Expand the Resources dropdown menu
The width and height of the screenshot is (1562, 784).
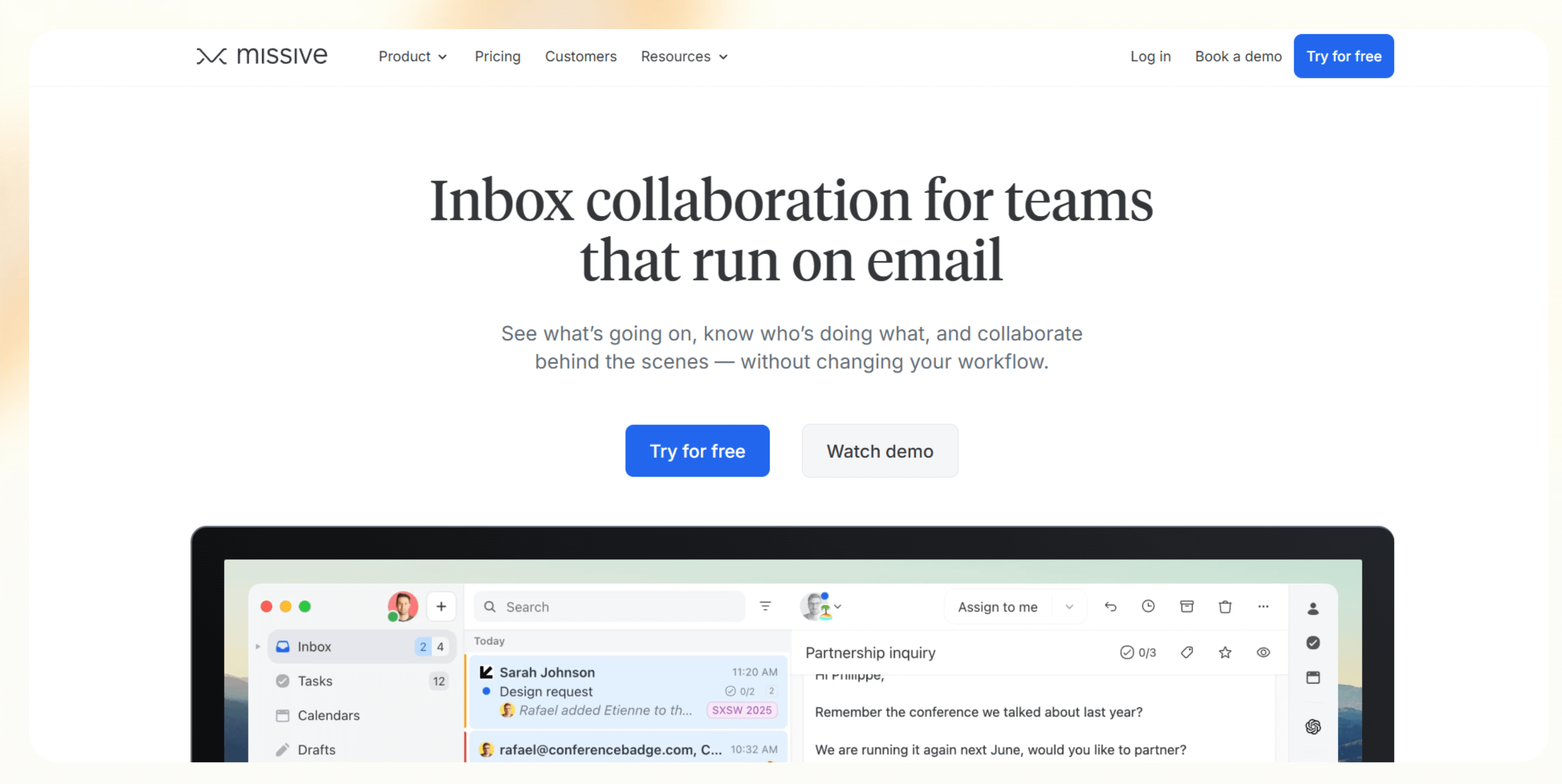point(684,57)
